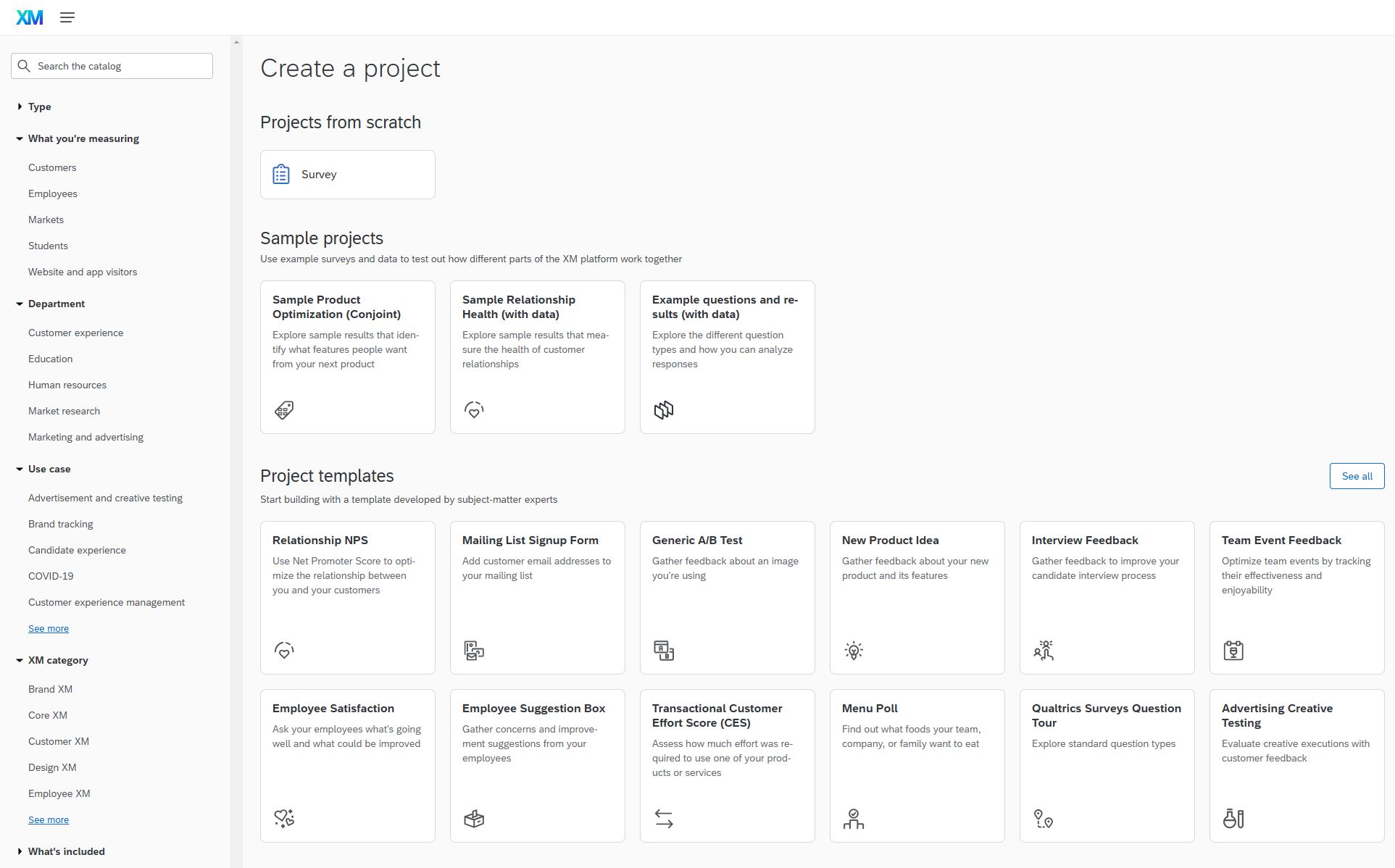Click the Mailing List Signup Form icon
1395x868 pixels.
[x=473, y=651]
